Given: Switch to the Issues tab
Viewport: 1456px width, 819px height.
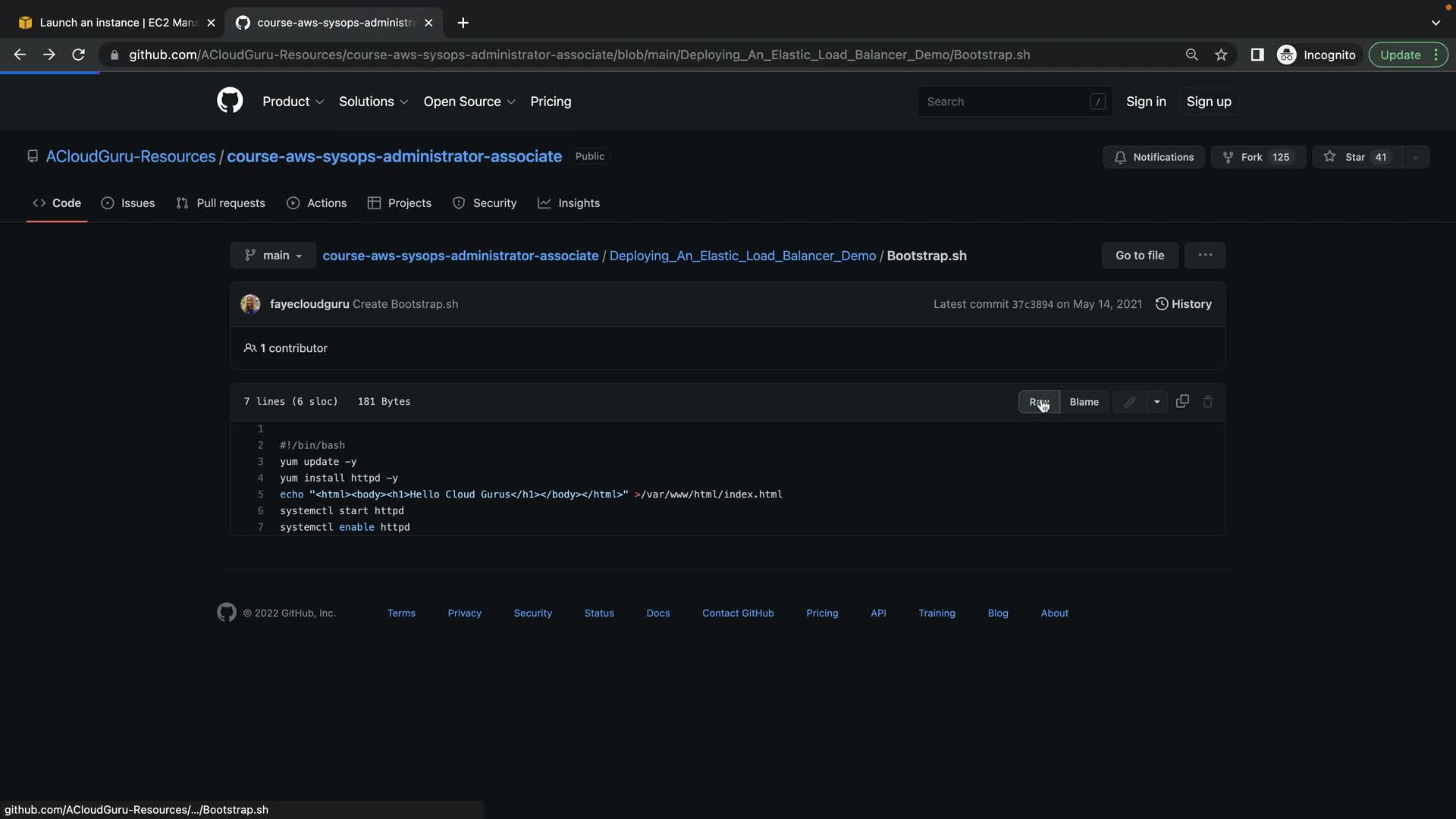Looking at the screenshot, I should tap(128, 203).
